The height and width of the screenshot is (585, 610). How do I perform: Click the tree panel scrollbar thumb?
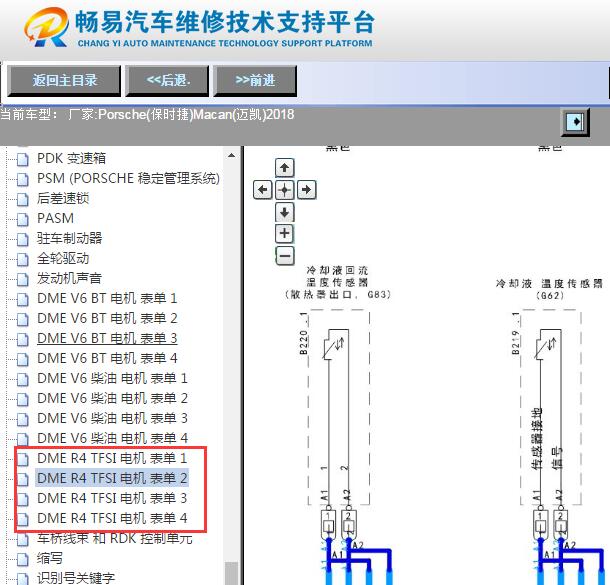(231, 573)
